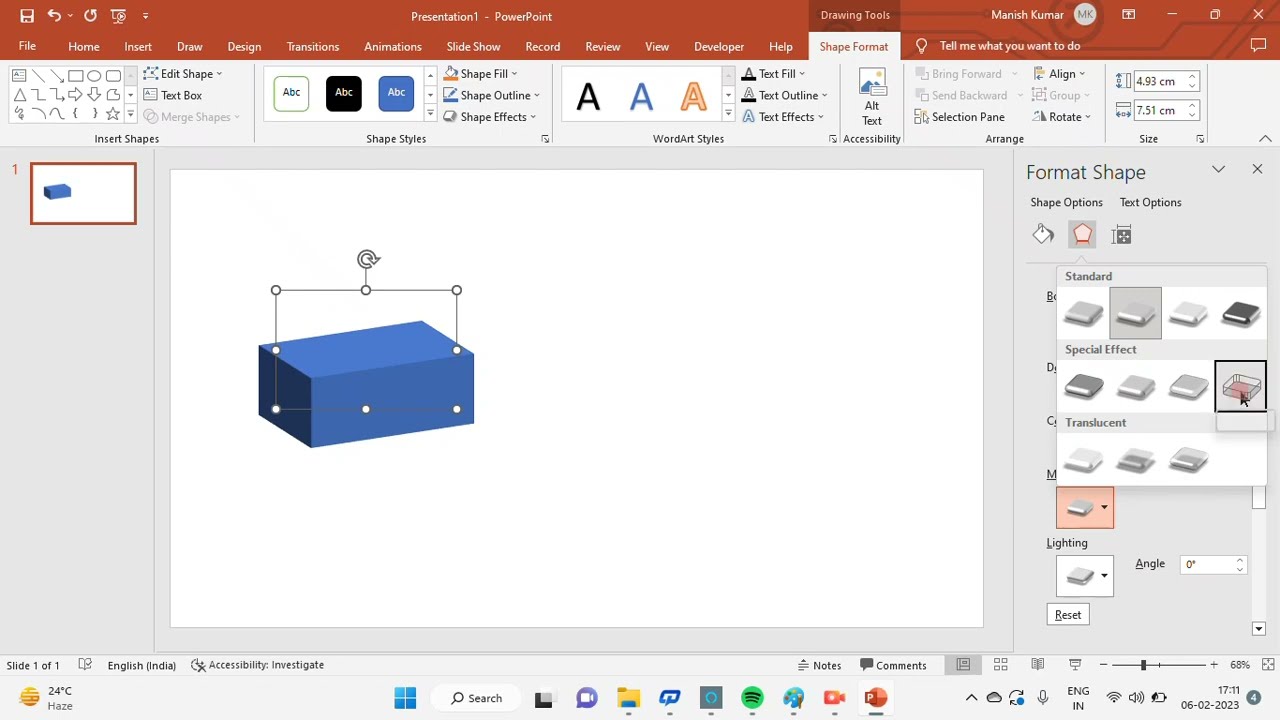Open the Shape Fill dropdown

481,74
